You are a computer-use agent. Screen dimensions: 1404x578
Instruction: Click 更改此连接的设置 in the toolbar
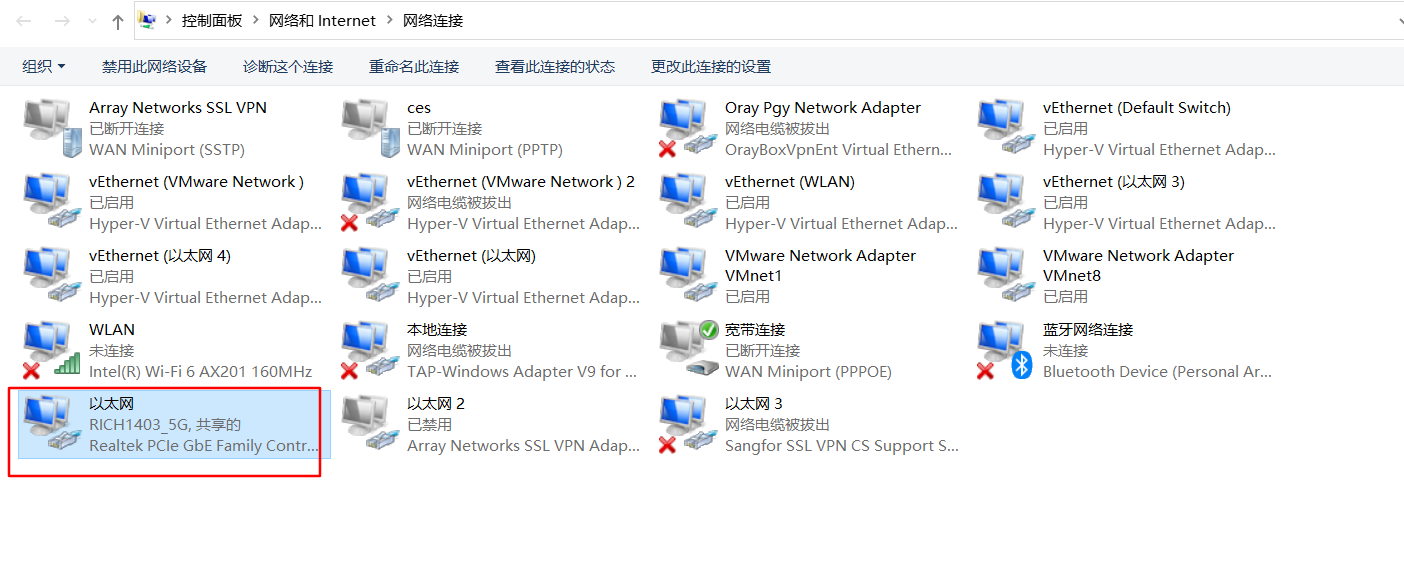711,67
